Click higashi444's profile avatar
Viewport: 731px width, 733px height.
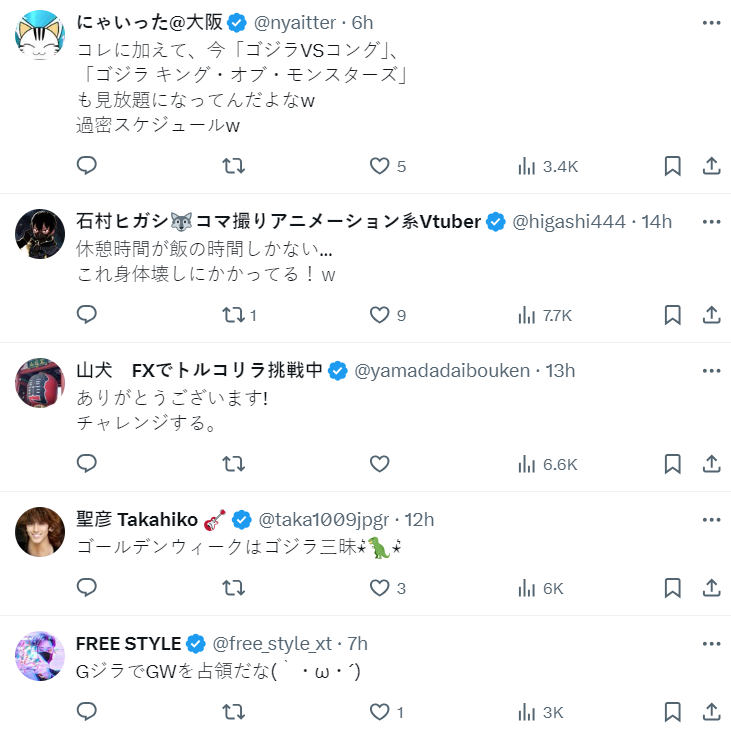tap(41, 234)
